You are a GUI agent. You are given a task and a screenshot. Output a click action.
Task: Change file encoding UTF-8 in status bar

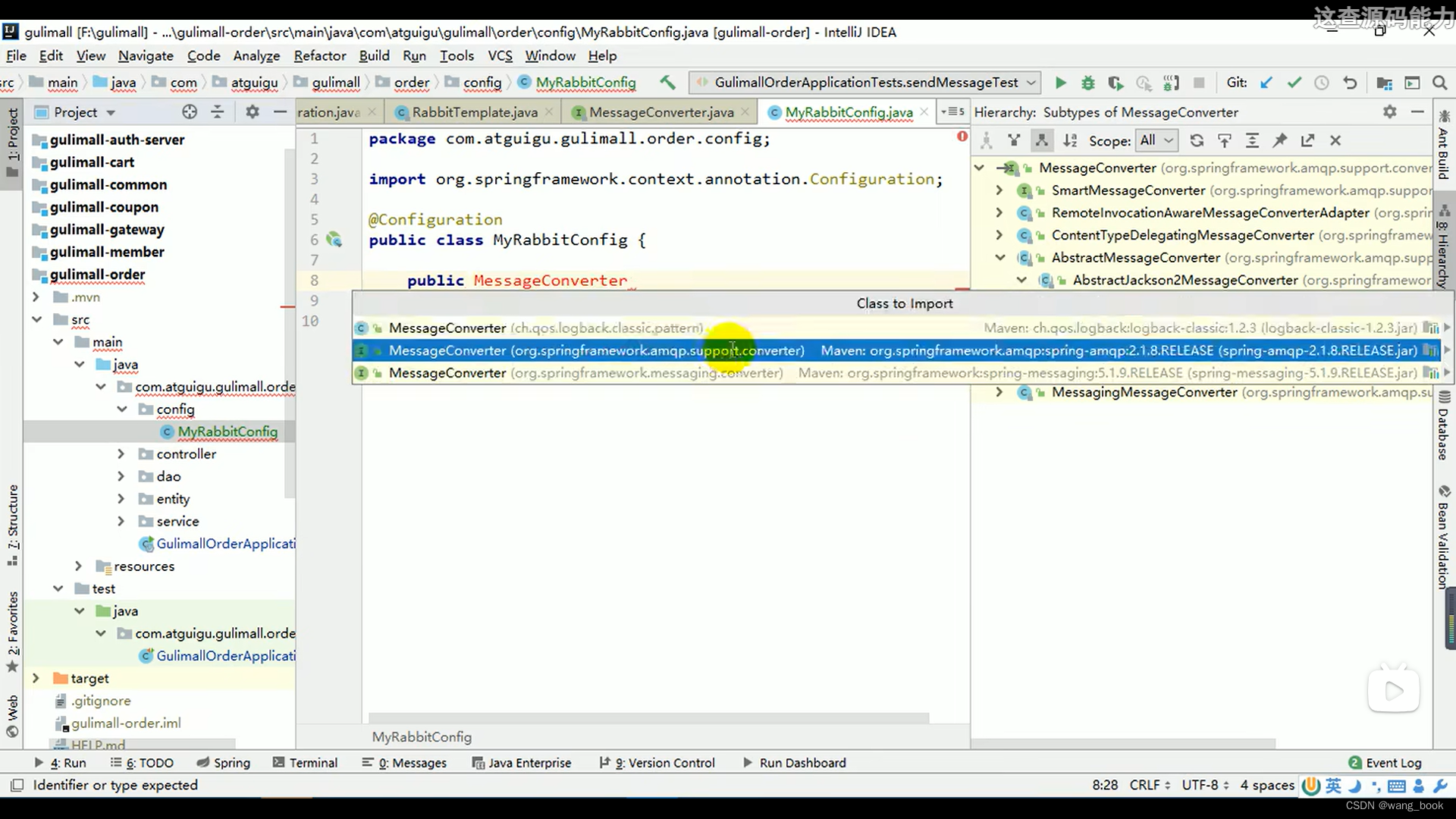(1204, 785)
